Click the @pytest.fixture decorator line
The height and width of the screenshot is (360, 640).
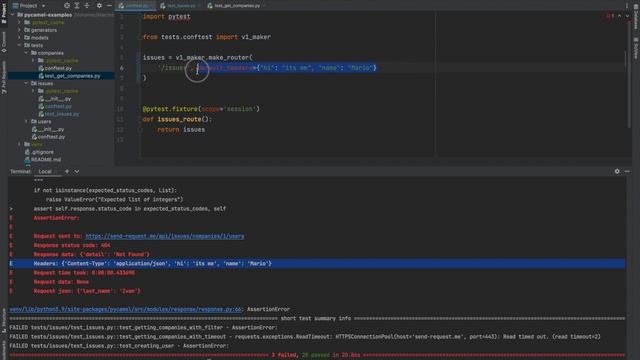point(201,109)
